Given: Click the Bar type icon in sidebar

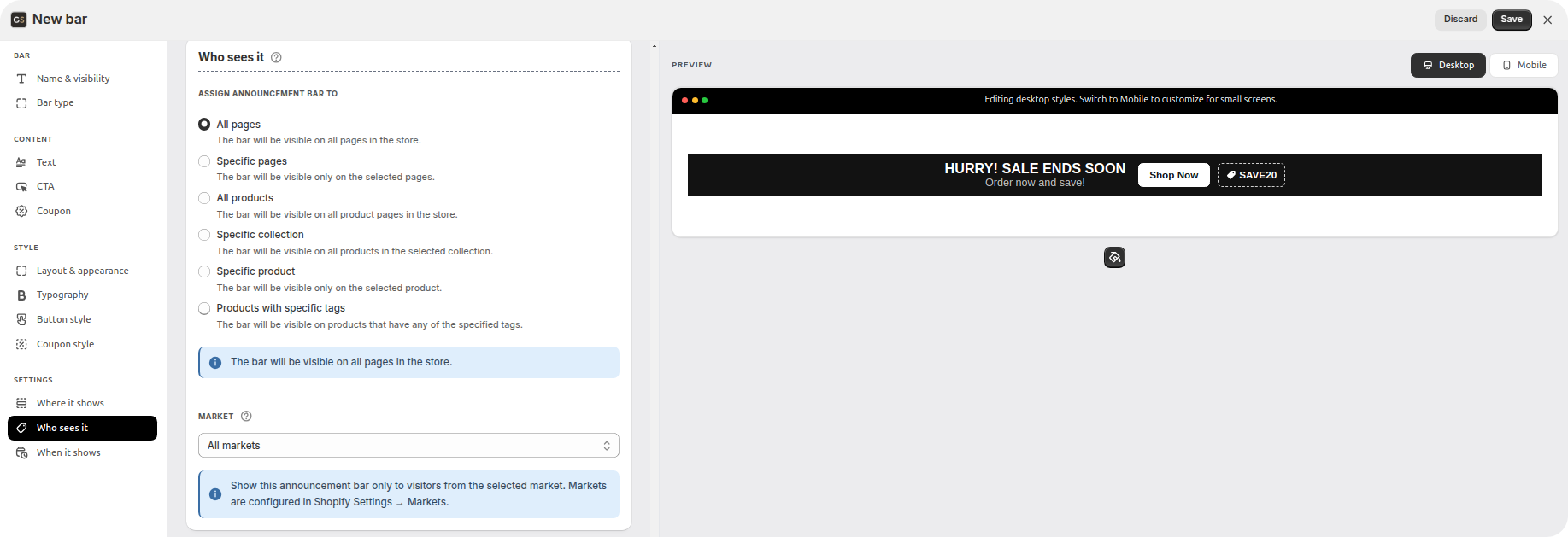Looking at the screenshot, I should coord(21,102).
